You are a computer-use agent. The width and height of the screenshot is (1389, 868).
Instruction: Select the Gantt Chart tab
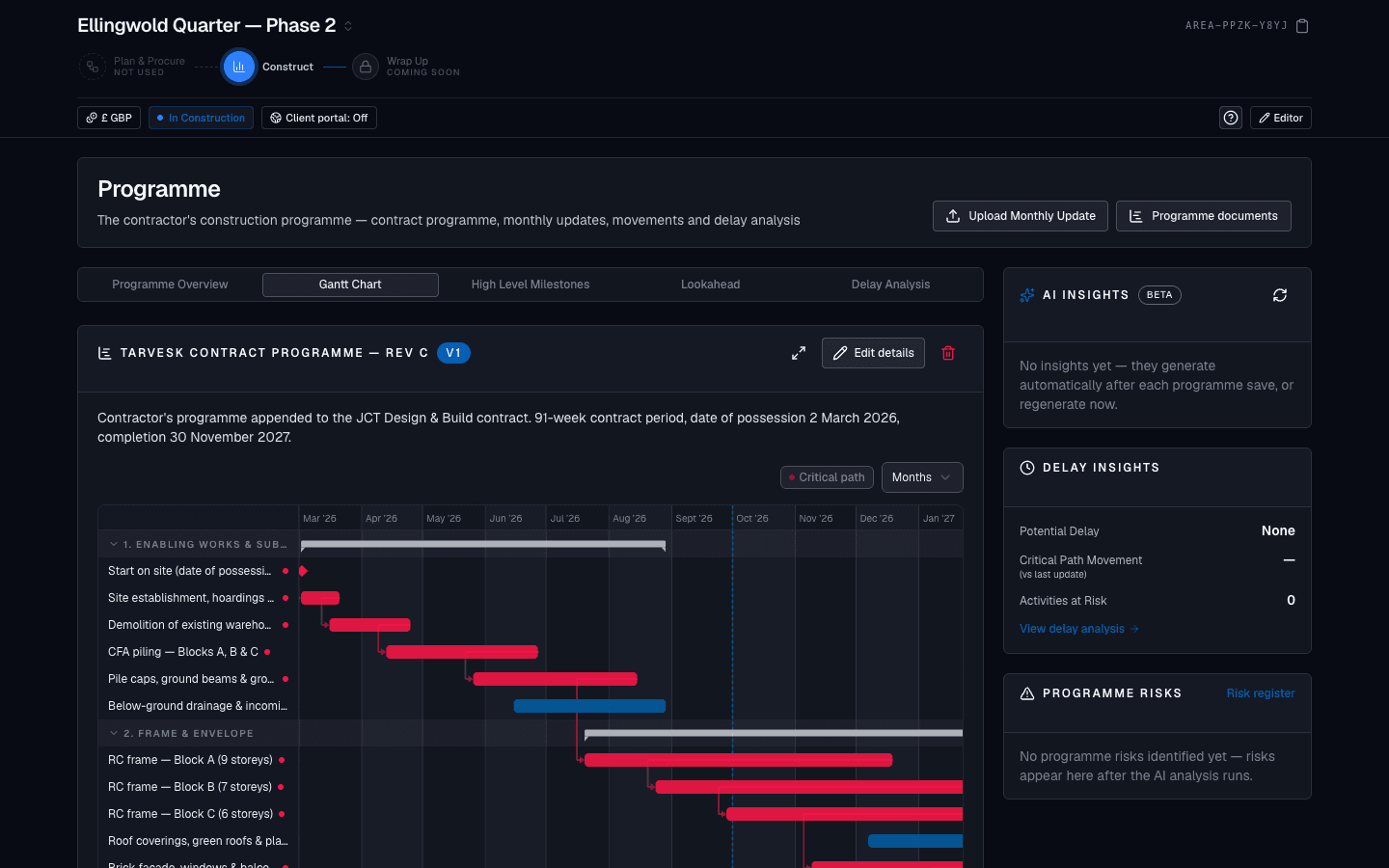(350, 285)
